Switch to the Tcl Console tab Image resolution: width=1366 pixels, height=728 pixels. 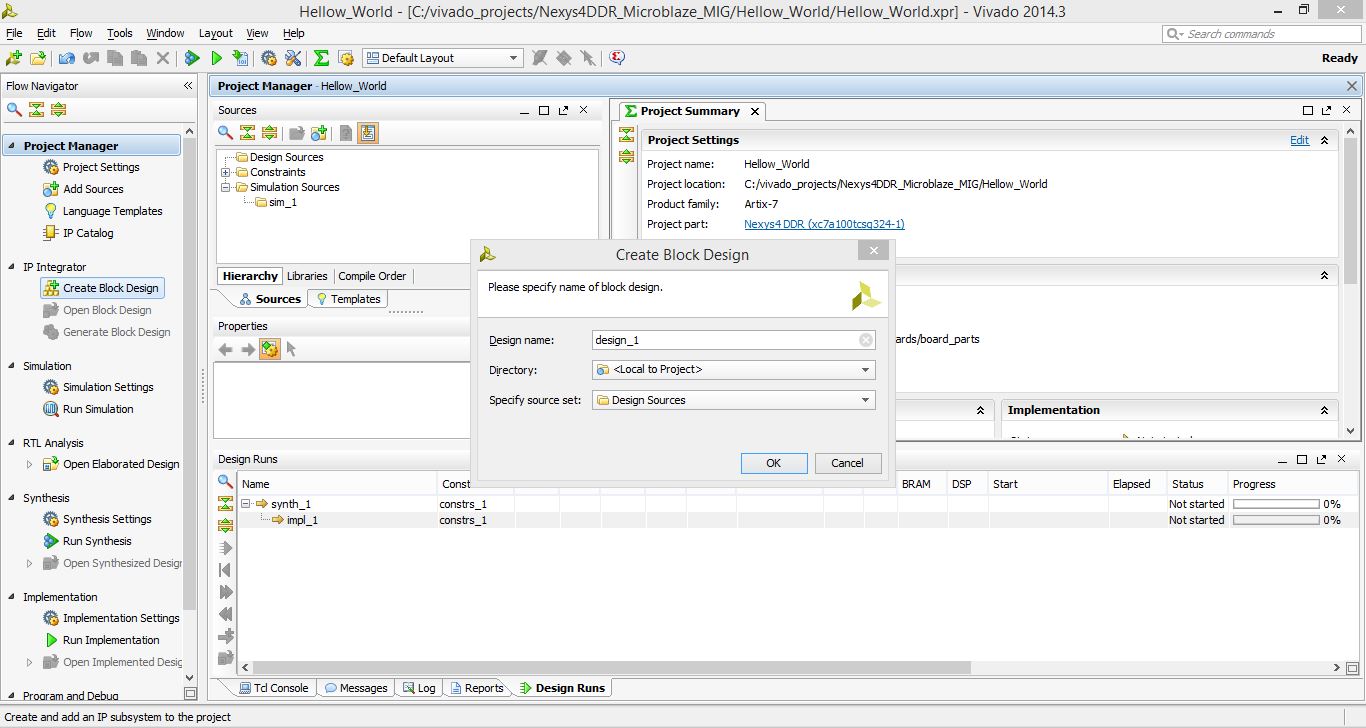pyautogui.click(x=274, y=688)
